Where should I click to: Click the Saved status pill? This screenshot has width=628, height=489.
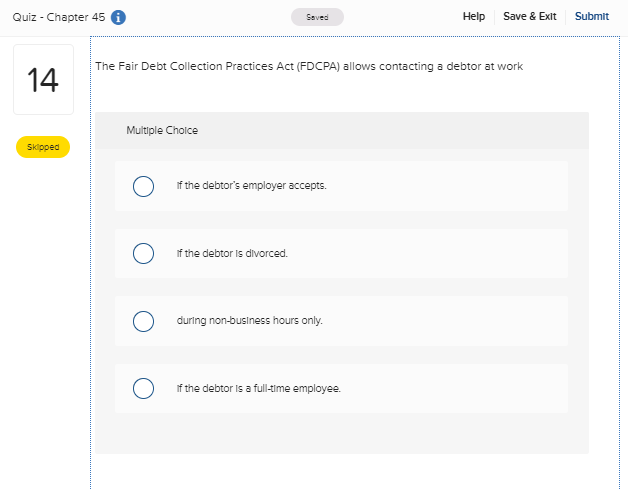click(317, 17)
